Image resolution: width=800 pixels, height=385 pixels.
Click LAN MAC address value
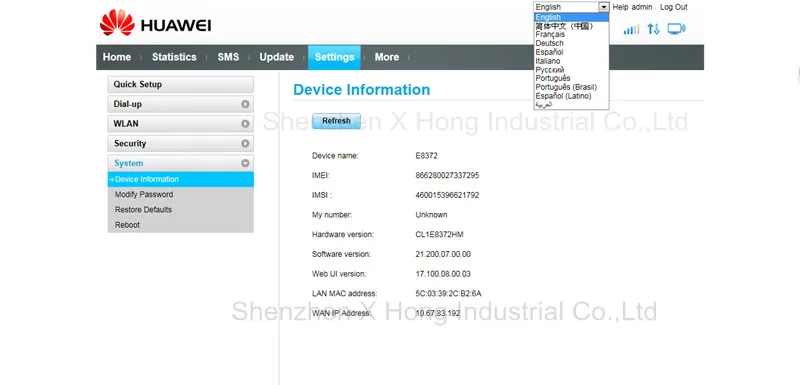pos(448,294)
